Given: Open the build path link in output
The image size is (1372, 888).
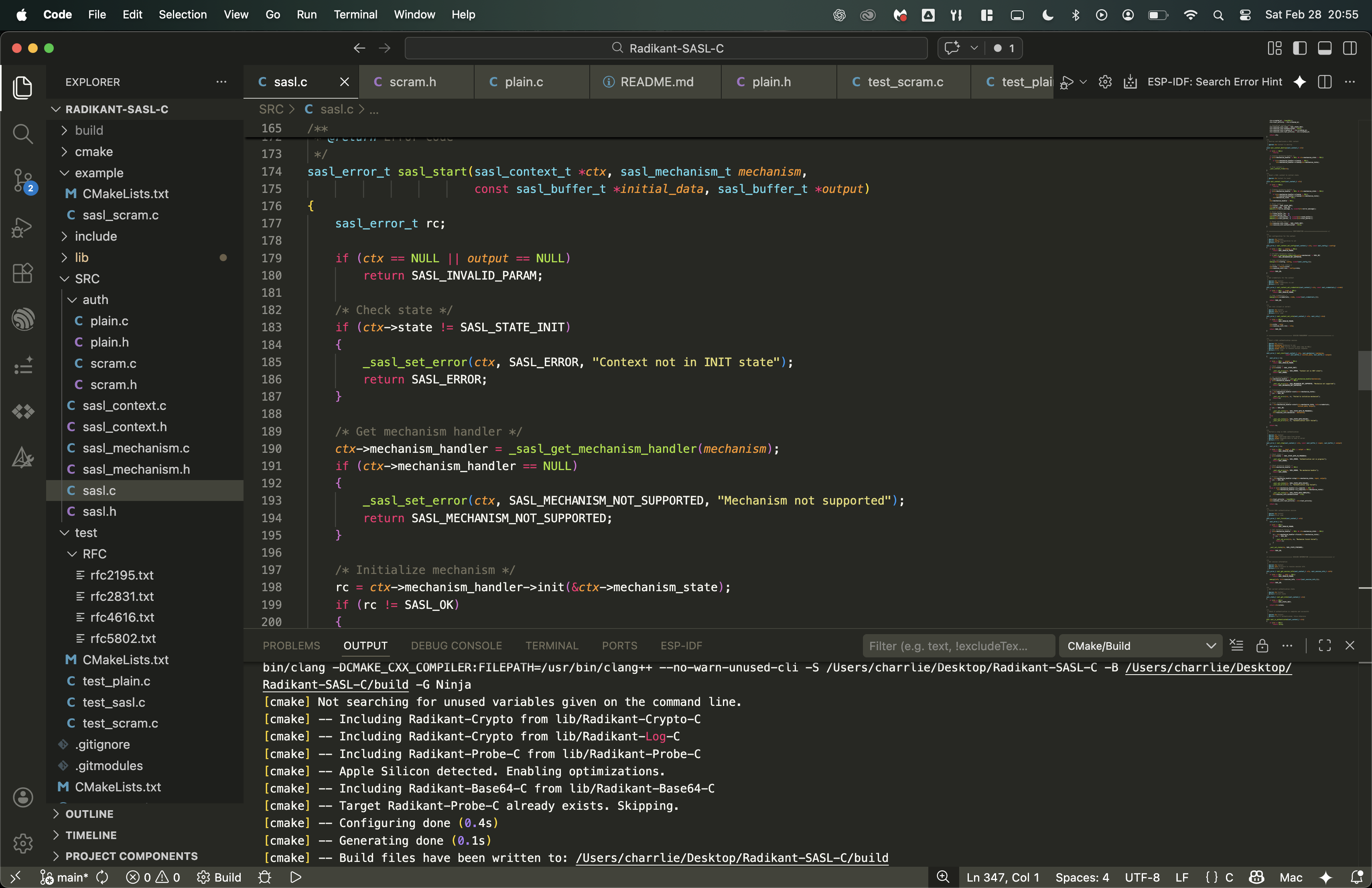Looking at the screenshot, I should coord(732,858).
